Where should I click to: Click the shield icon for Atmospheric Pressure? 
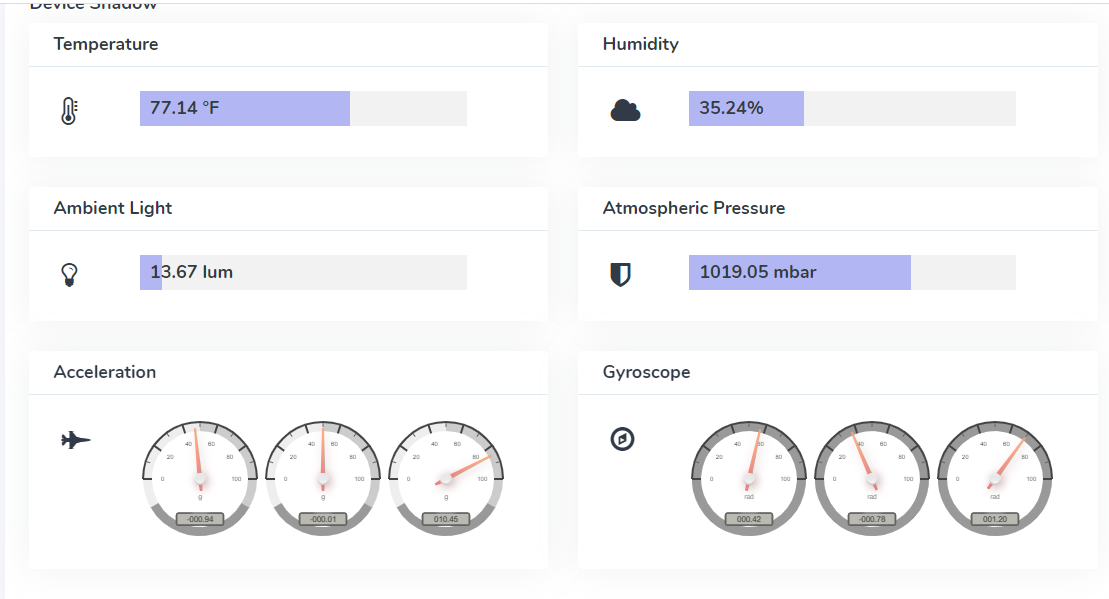[620, 274]
